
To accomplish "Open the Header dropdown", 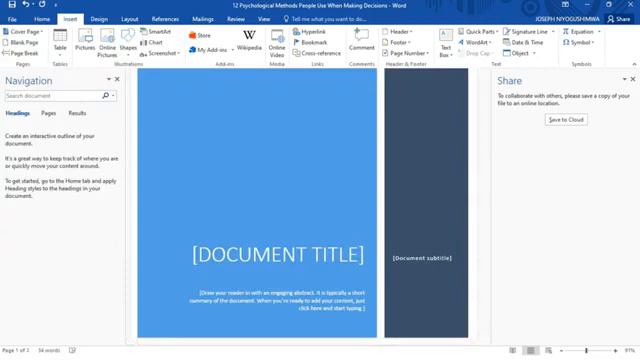I will tap(411, 31).
